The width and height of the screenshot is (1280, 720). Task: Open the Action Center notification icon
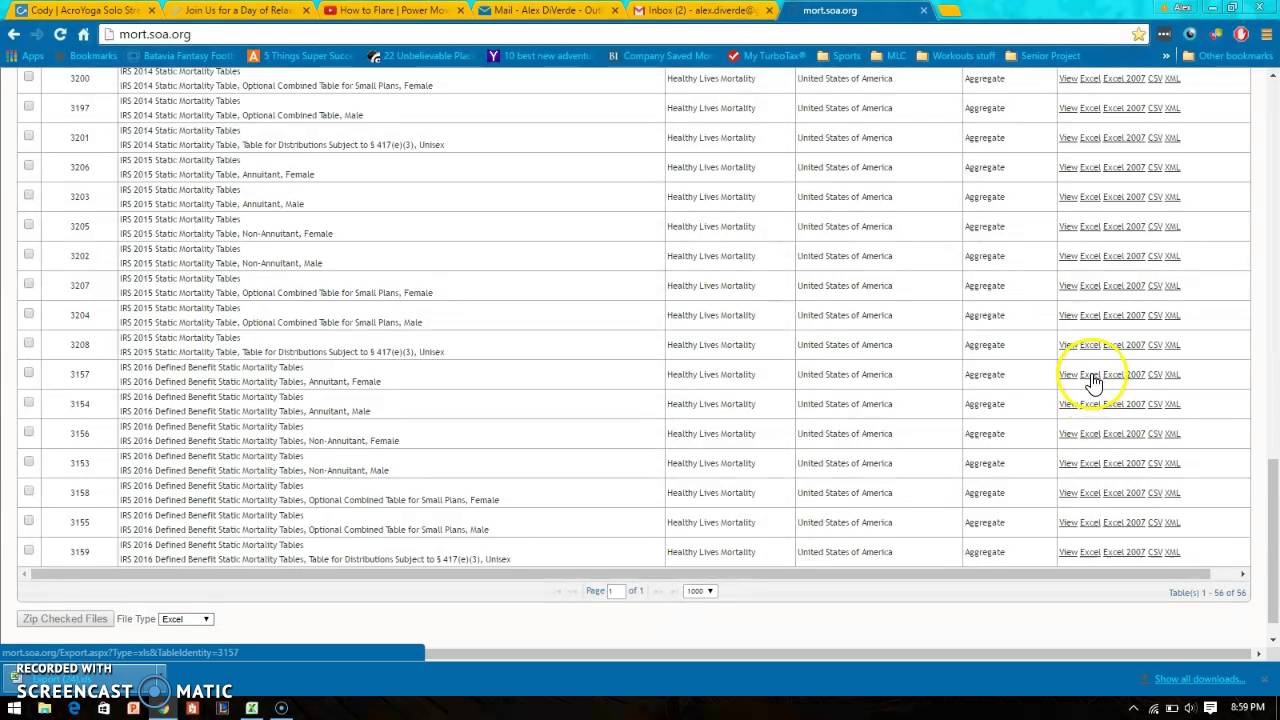1209,708
